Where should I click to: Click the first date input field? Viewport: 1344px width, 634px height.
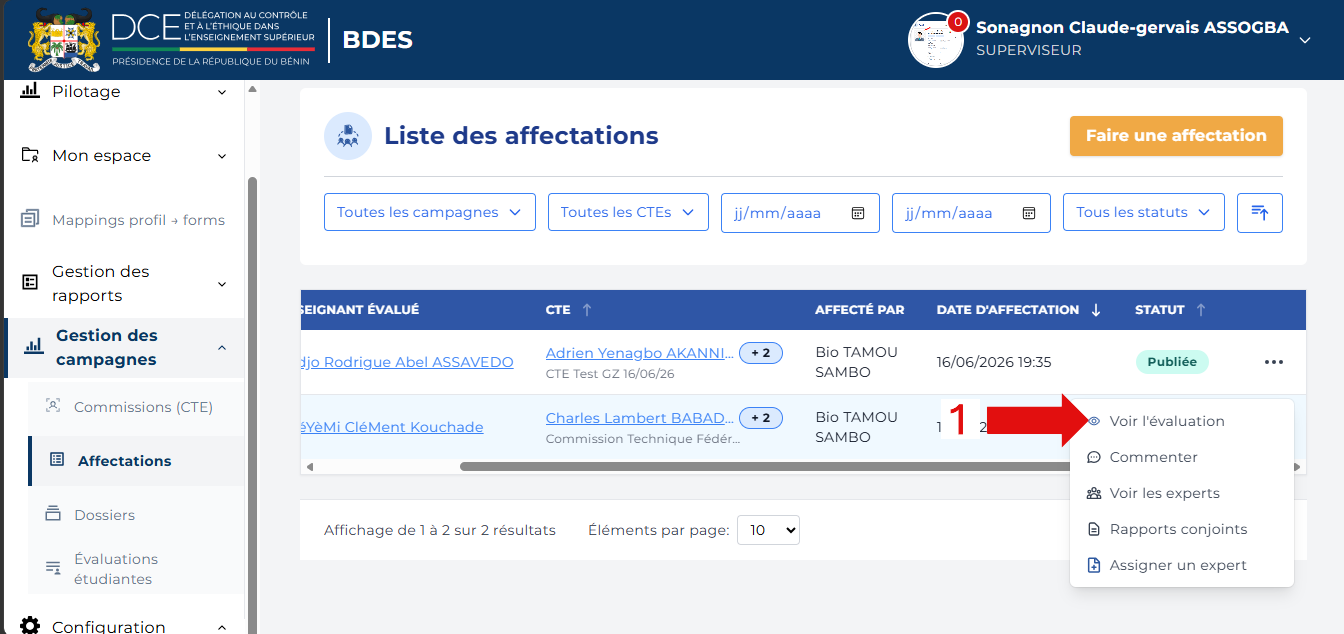(800, 213)
